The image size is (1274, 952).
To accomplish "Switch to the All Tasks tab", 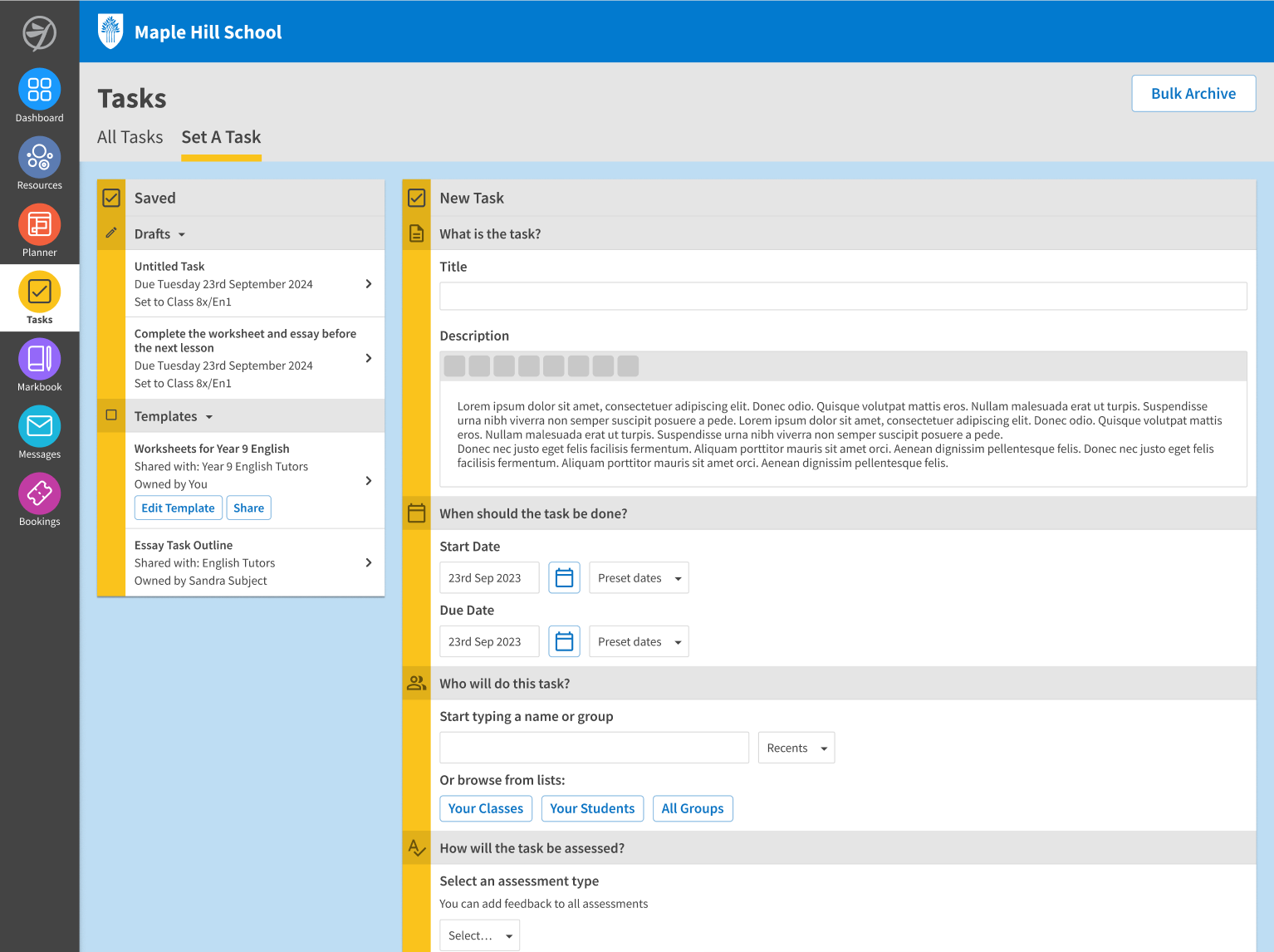I will [130, 136].
